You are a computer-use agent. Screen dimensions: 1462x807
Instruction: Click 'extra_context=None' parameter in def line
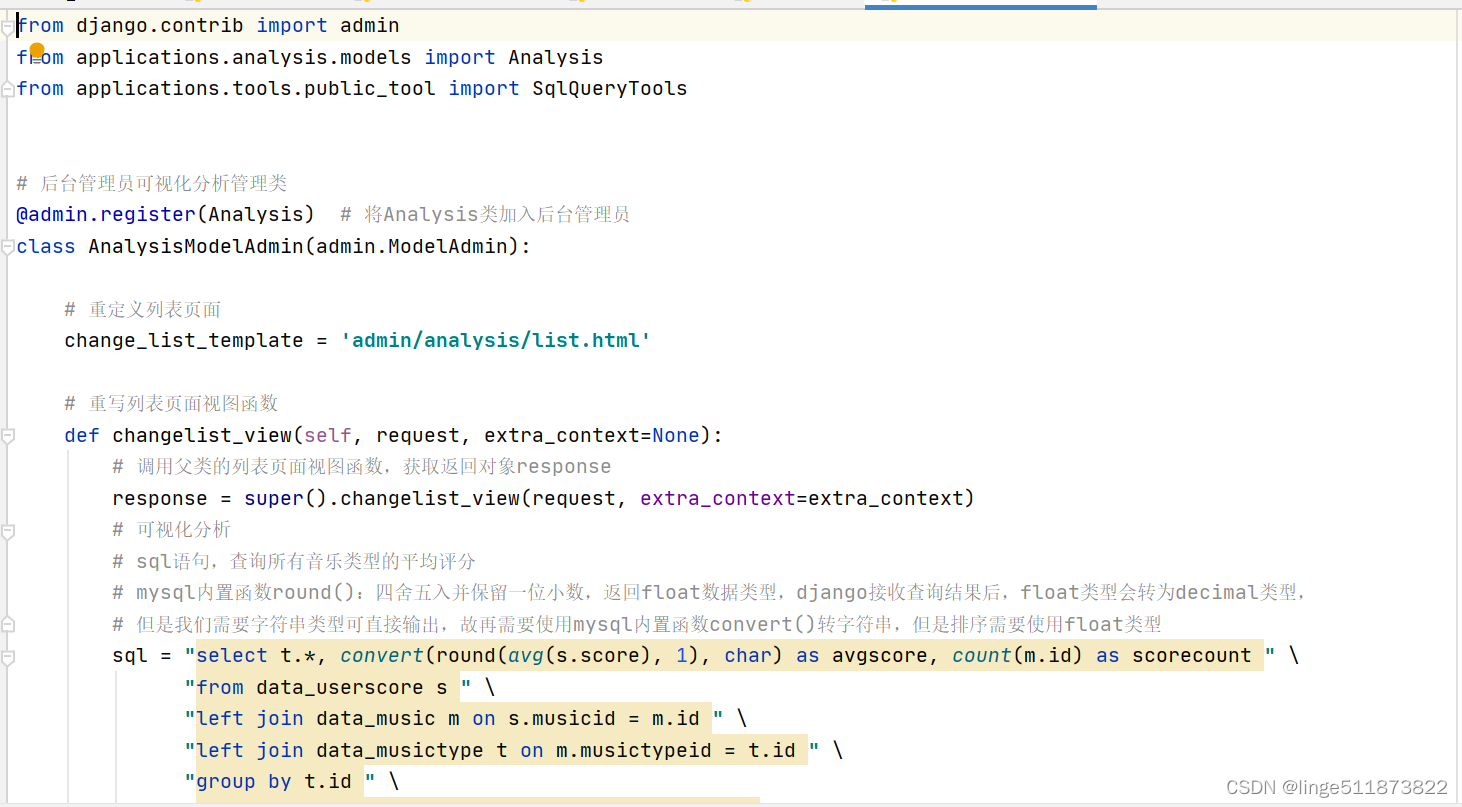click(592, 435)
